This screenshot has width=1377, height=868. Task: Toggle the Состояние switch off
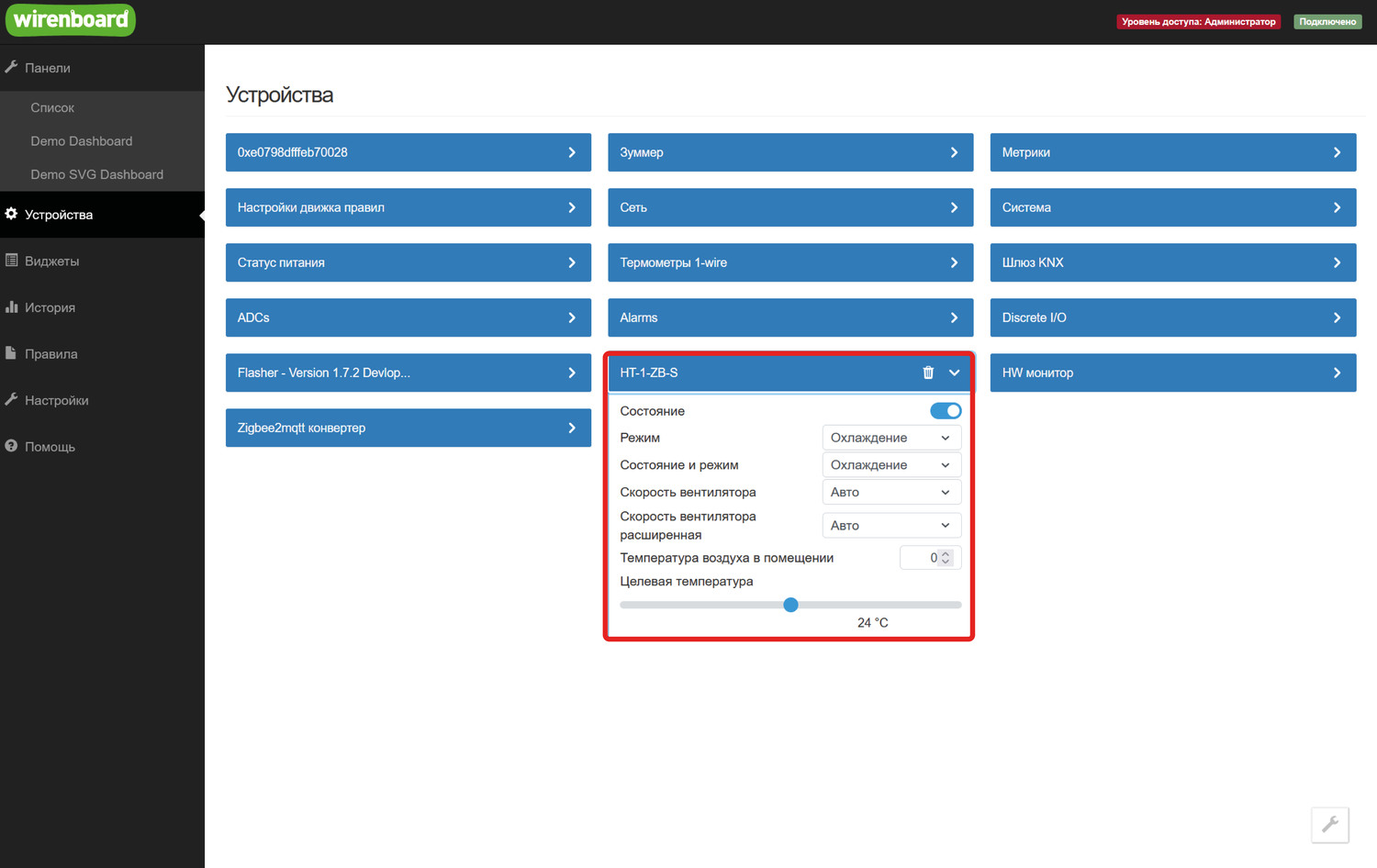click(945, 411)
